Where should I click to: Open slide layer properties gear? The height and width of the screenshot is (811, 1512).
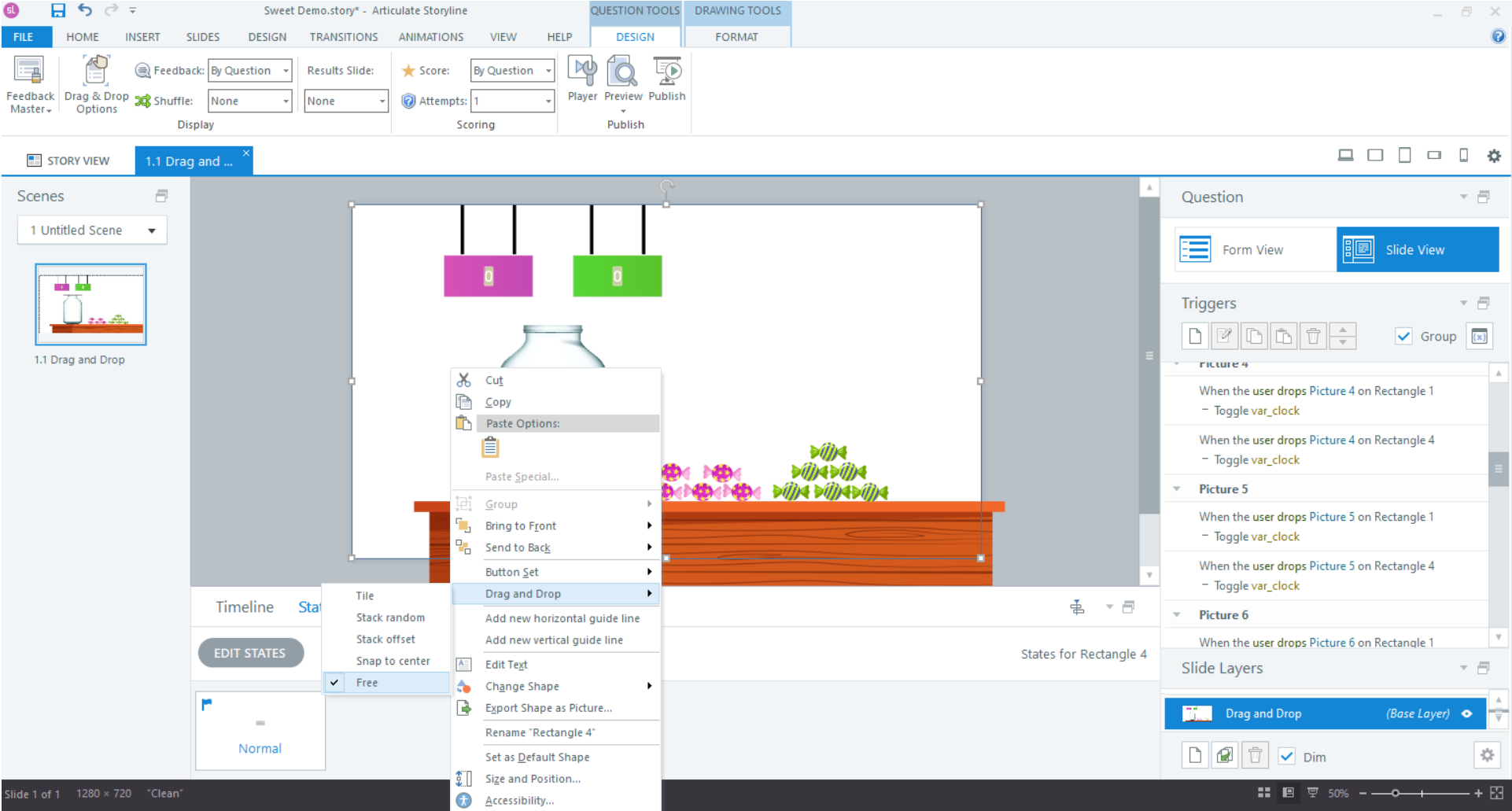pos(1487,755)
